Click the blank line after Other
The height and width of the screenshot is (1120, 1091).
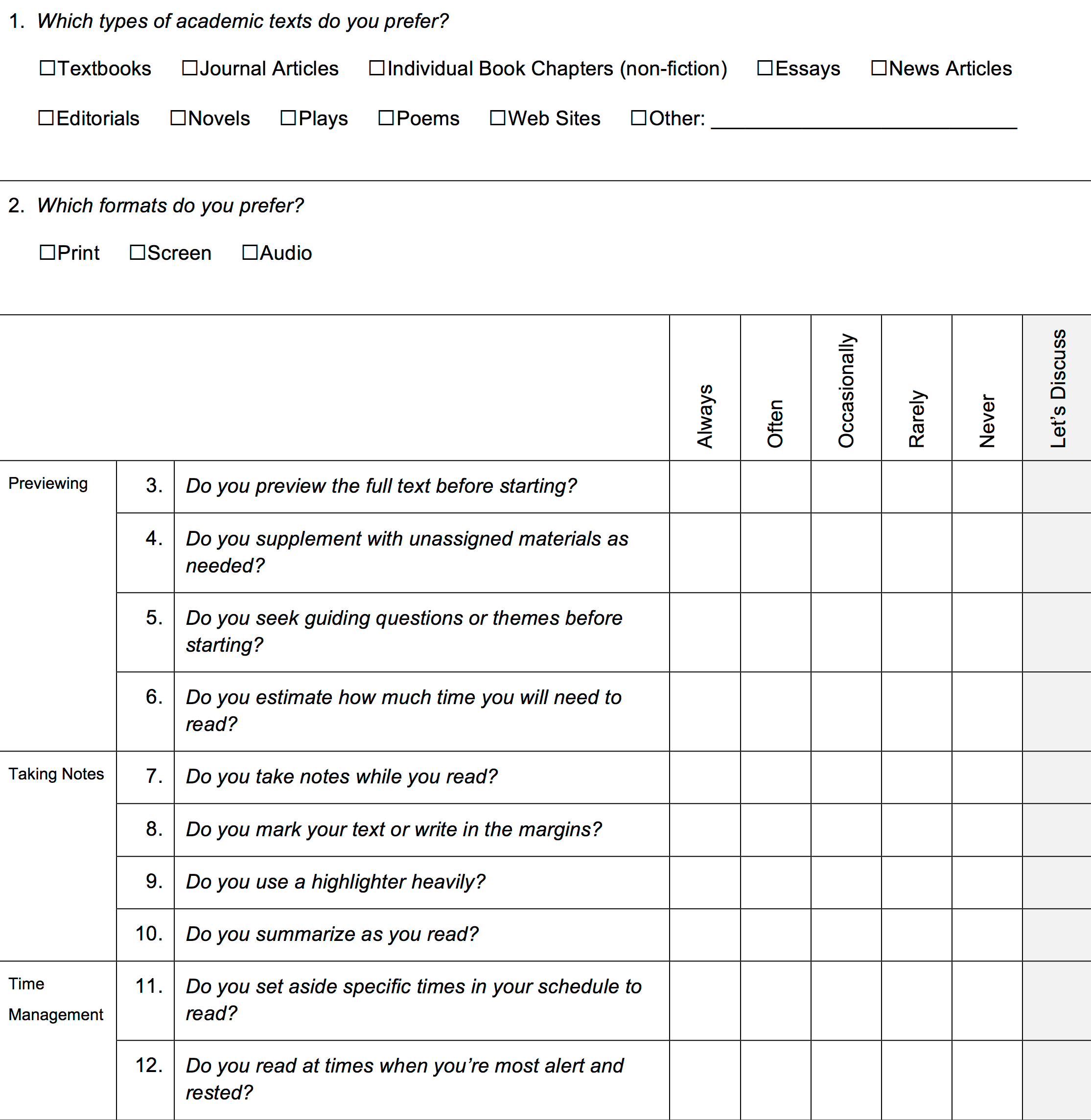click(x=863, y=121)
